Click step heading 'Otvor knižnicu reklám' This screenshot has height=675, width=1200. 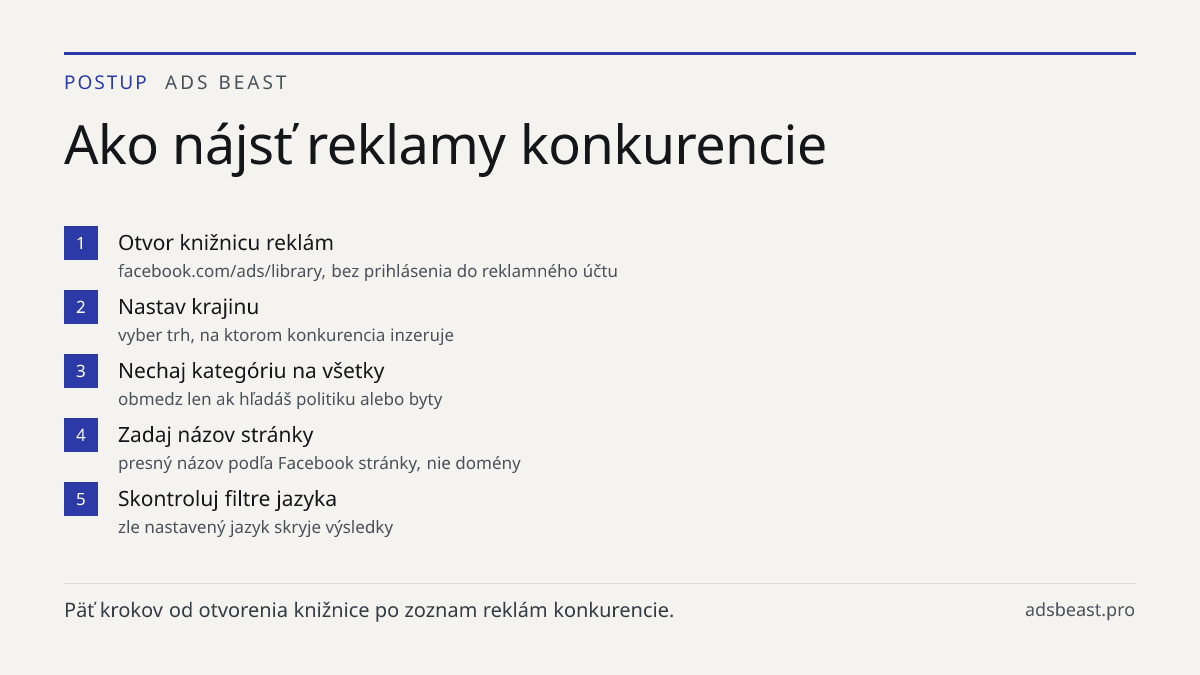225,243
